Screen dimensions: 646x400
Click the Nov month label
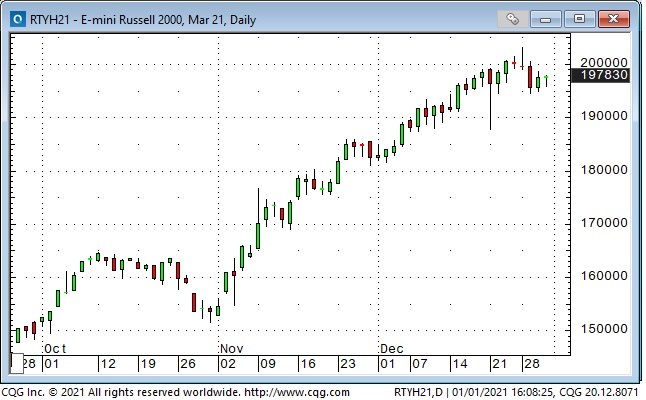[x=232, y=349]
